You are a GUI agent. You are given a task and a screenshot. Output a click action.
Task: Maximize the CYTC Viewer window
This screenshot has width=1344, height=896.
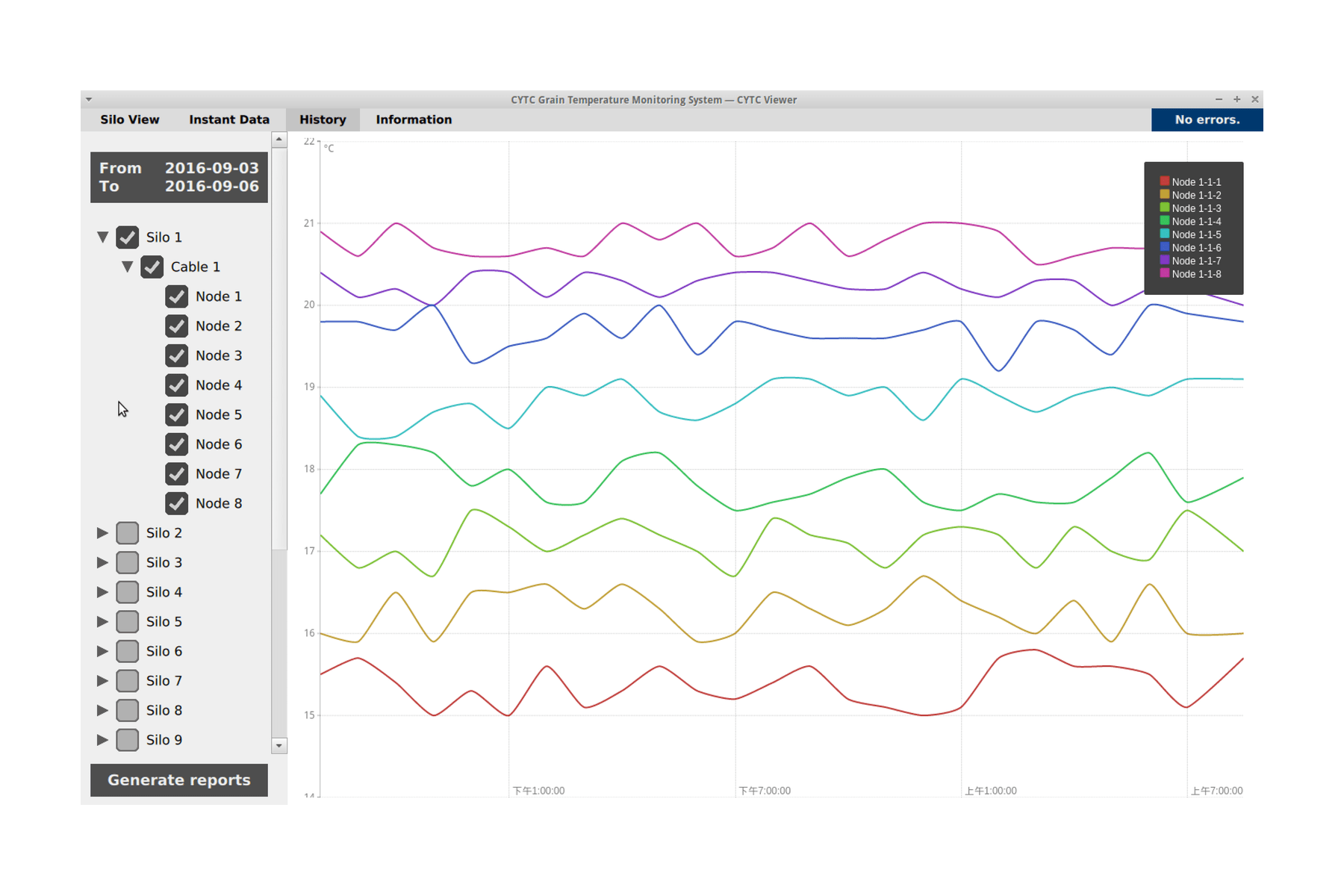(1236, 99)
